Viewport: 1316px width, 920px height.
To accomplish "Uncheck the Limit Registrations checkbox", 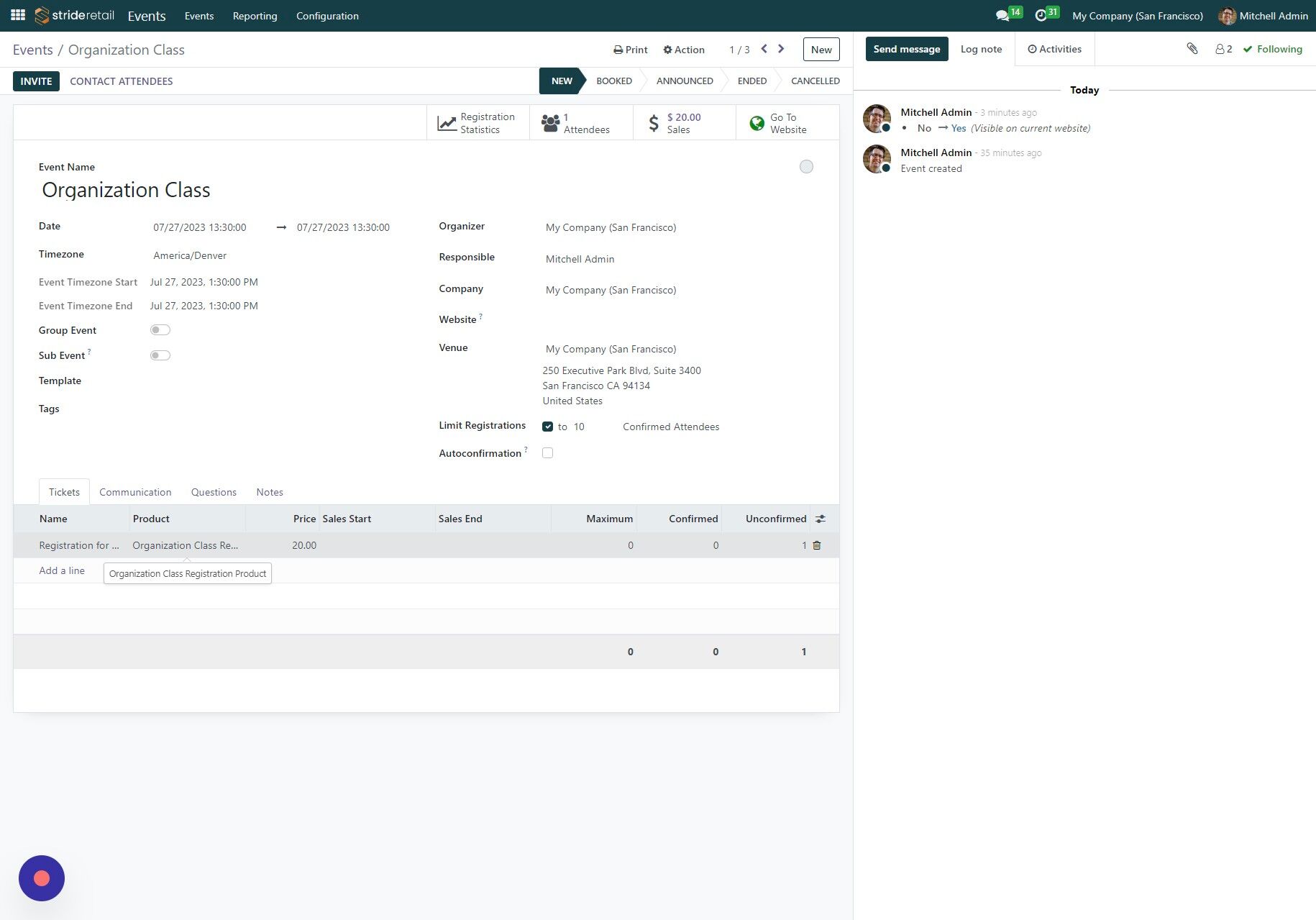I will pyautogui.click(x=548, y=427).
